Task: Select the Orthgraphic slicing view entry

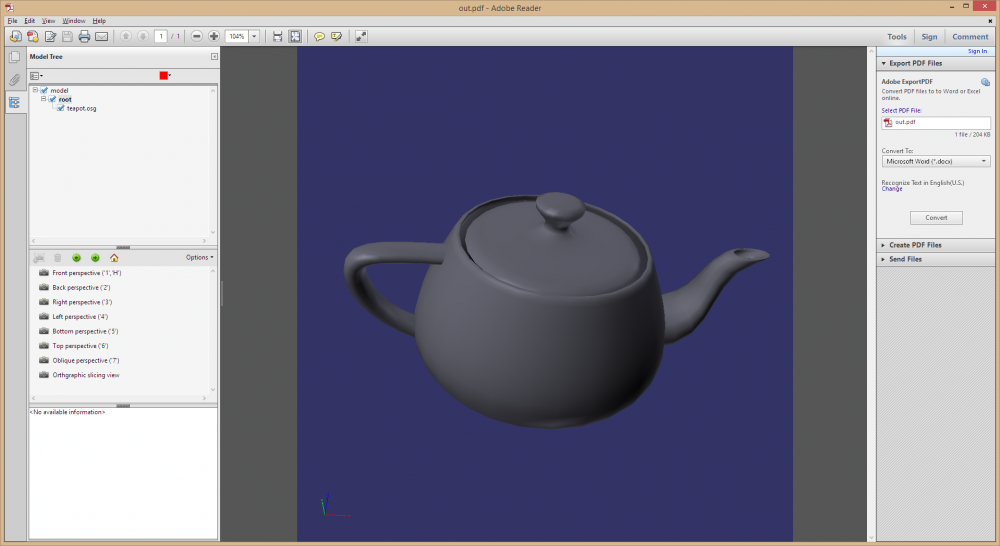Action: click(85, 375)
